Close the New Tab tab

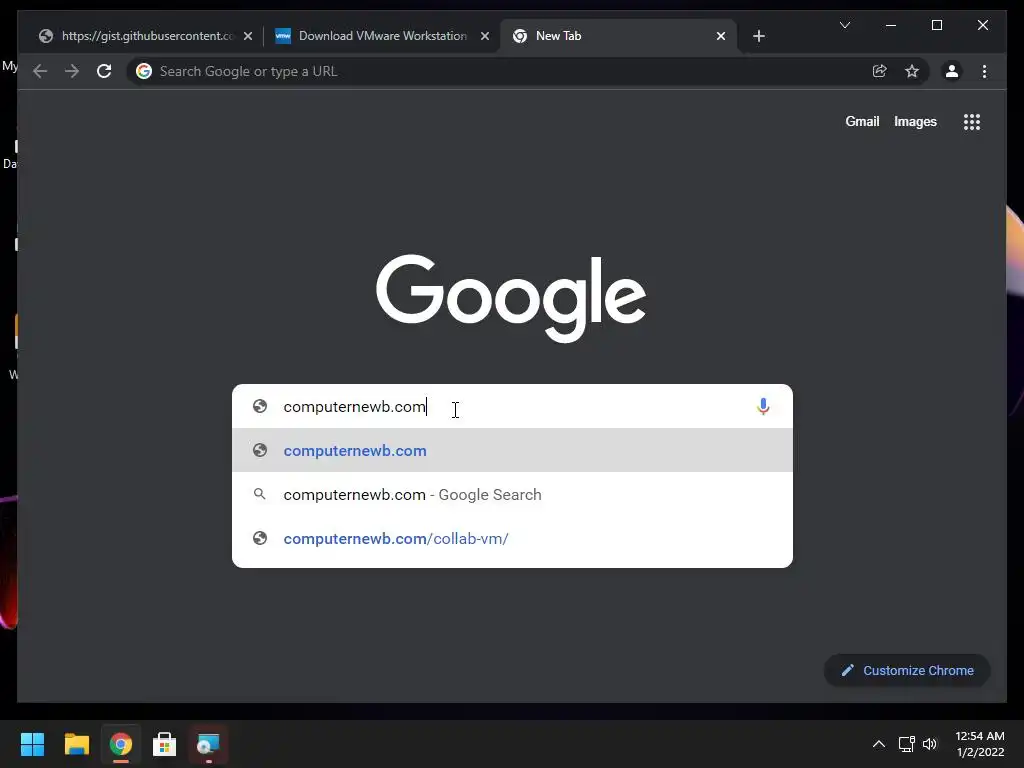pos(720,36)
